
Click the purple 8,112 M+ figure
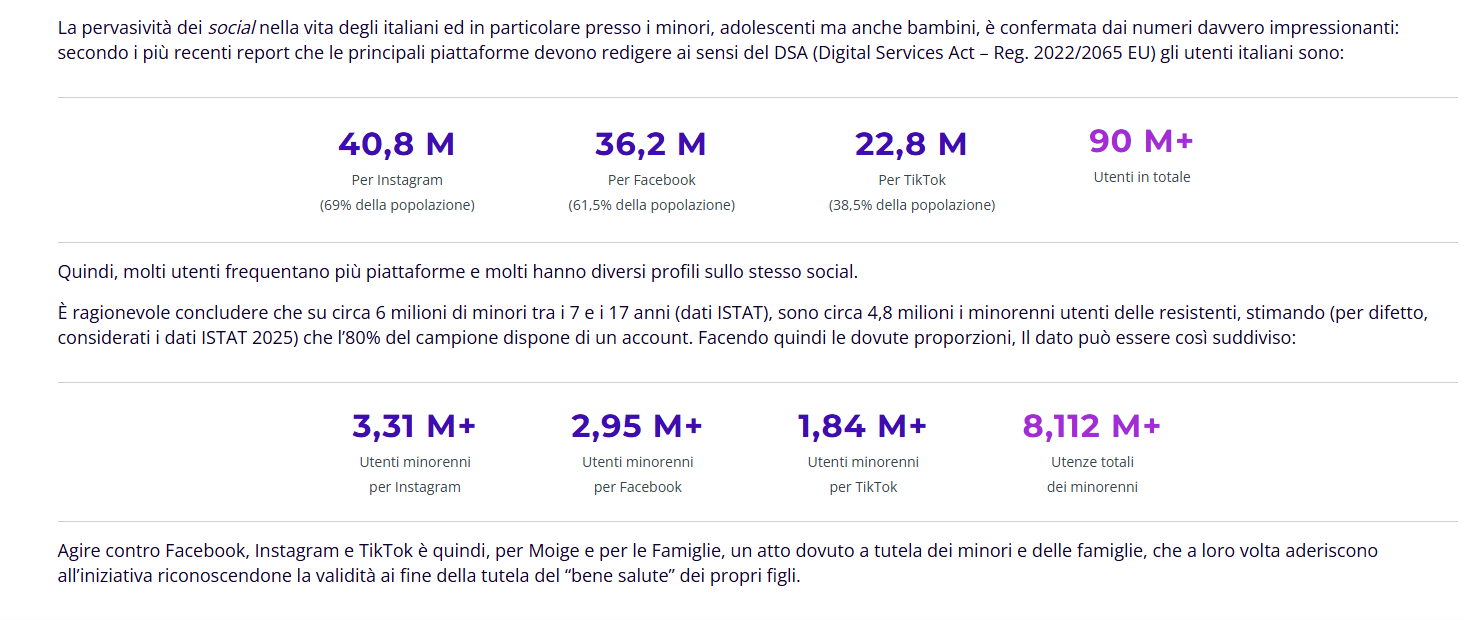click(1091, 427)
